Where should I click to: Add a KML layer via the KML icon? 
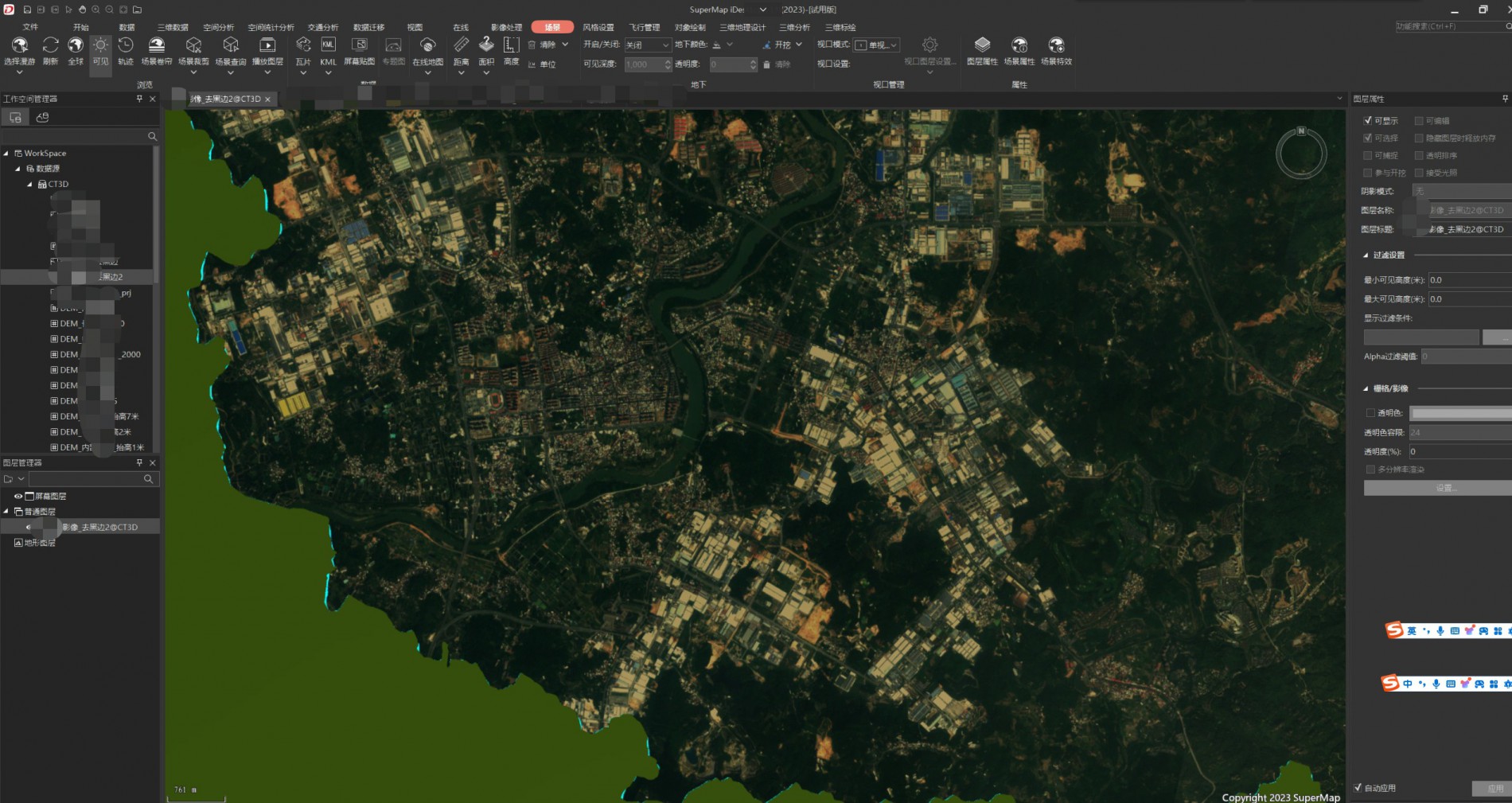(328, 52)
